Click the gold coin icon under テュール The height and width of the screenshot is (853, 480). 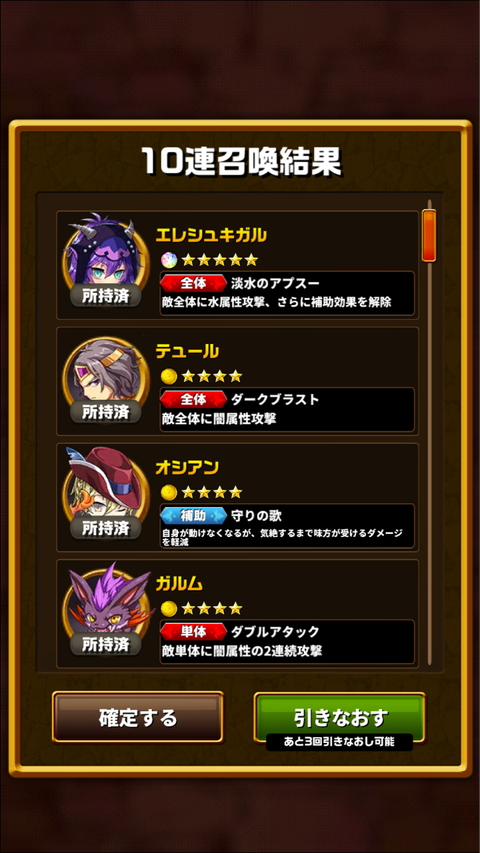tap(169, 376)
